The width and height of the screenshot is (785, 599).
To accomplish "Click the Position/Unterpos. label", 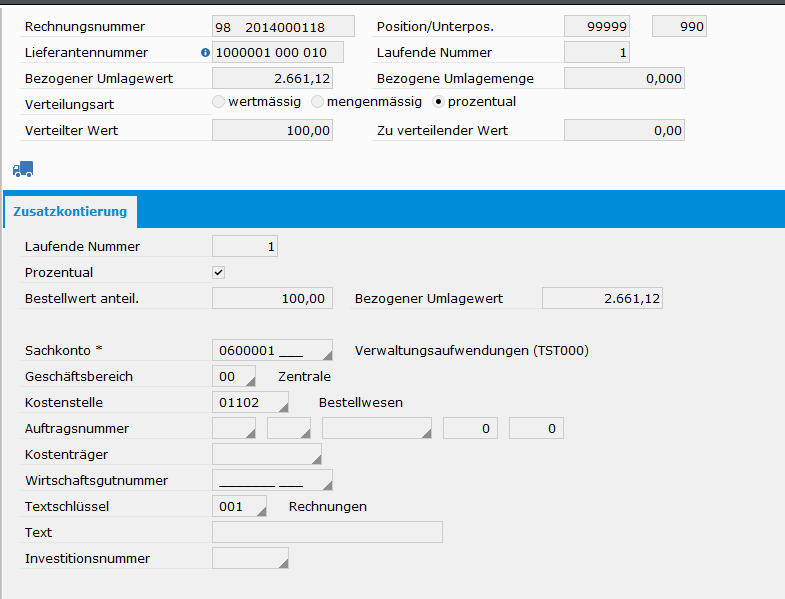I will coord(436,27).
